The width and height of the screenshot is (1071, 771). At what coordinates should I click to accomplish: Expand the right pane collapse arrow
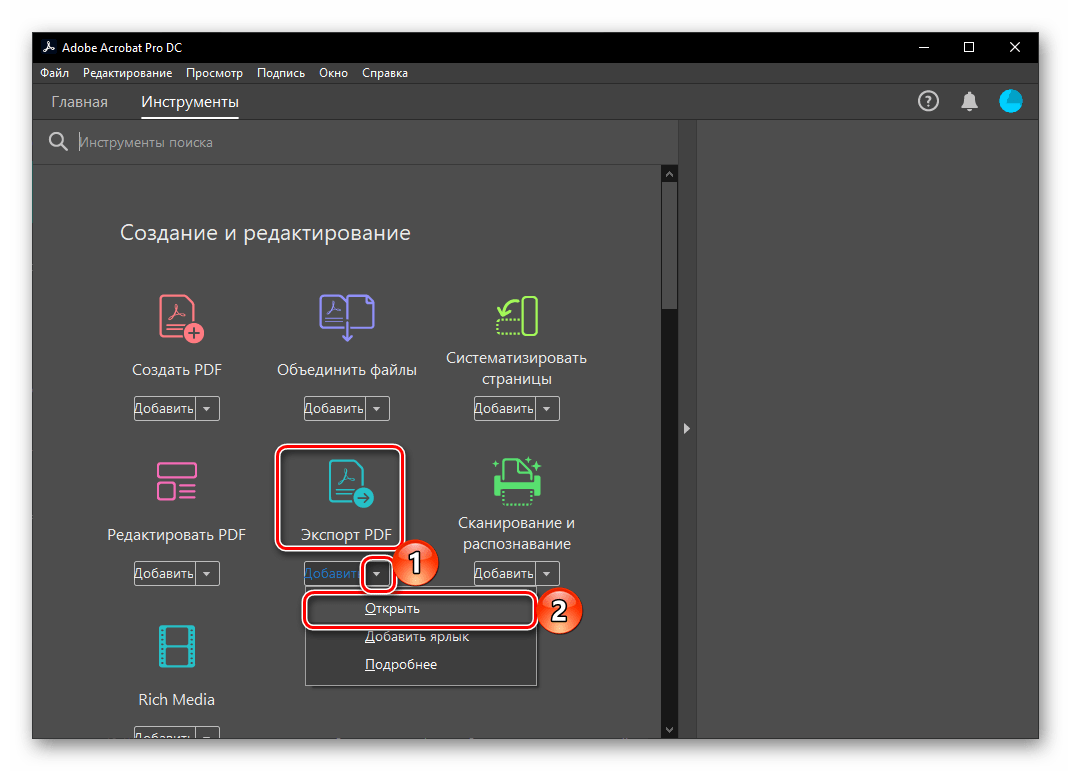point(686,429)
